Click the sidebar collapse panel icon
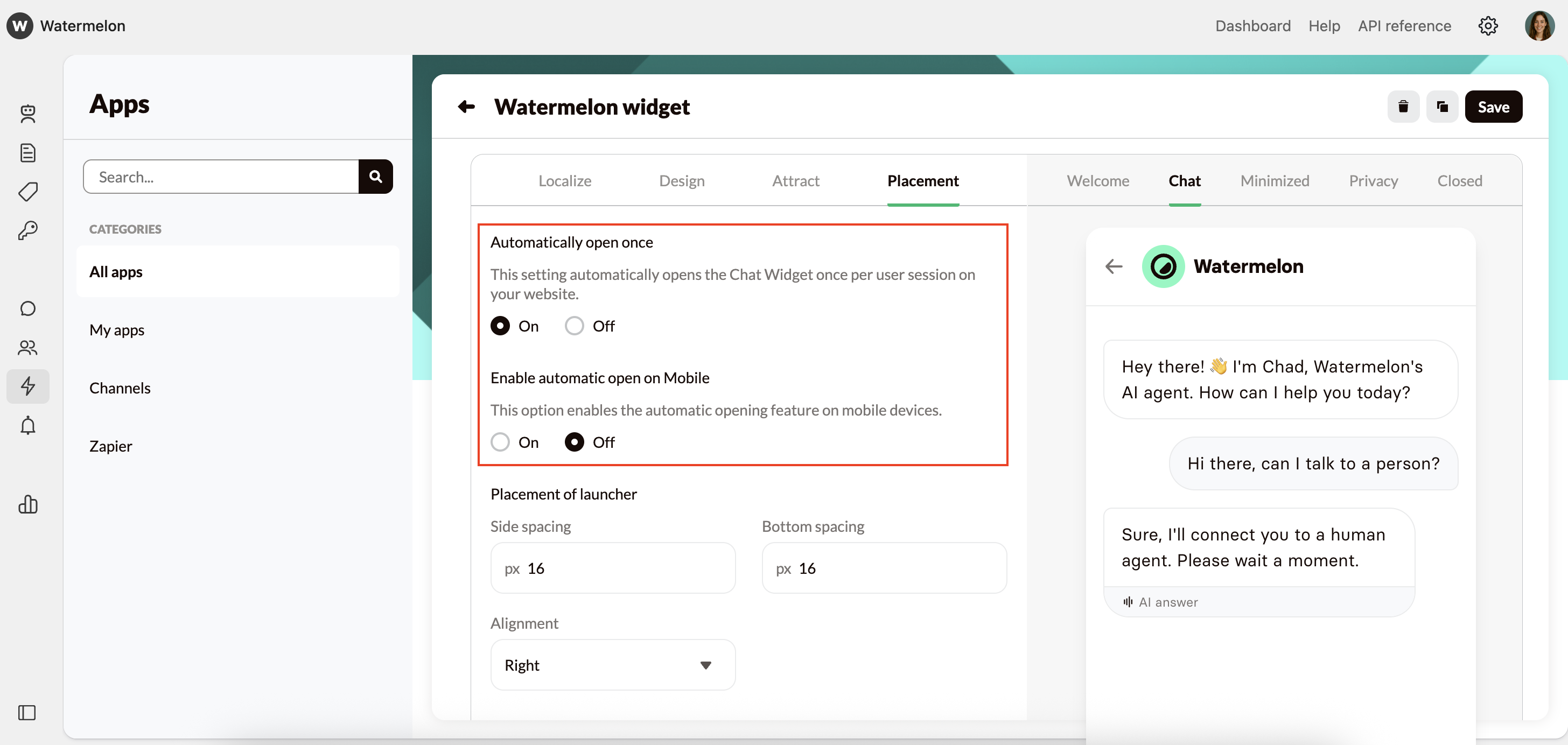 point(27,712)
